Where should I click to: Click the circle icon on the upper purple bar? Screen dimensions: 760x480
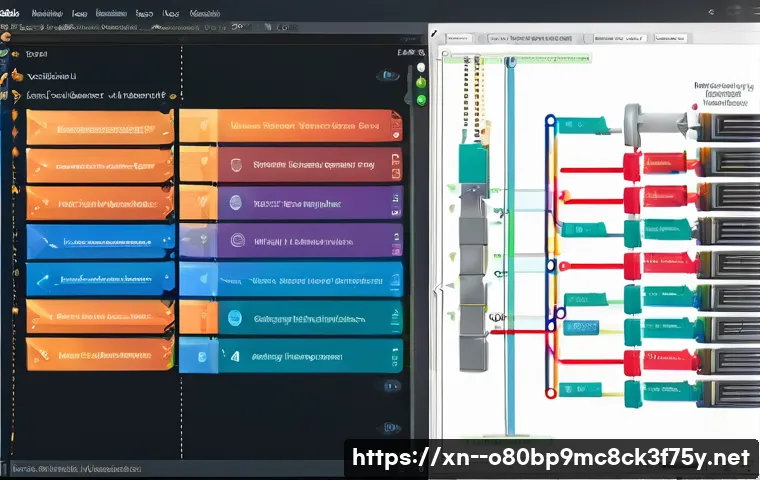click(x=235, y=202)
